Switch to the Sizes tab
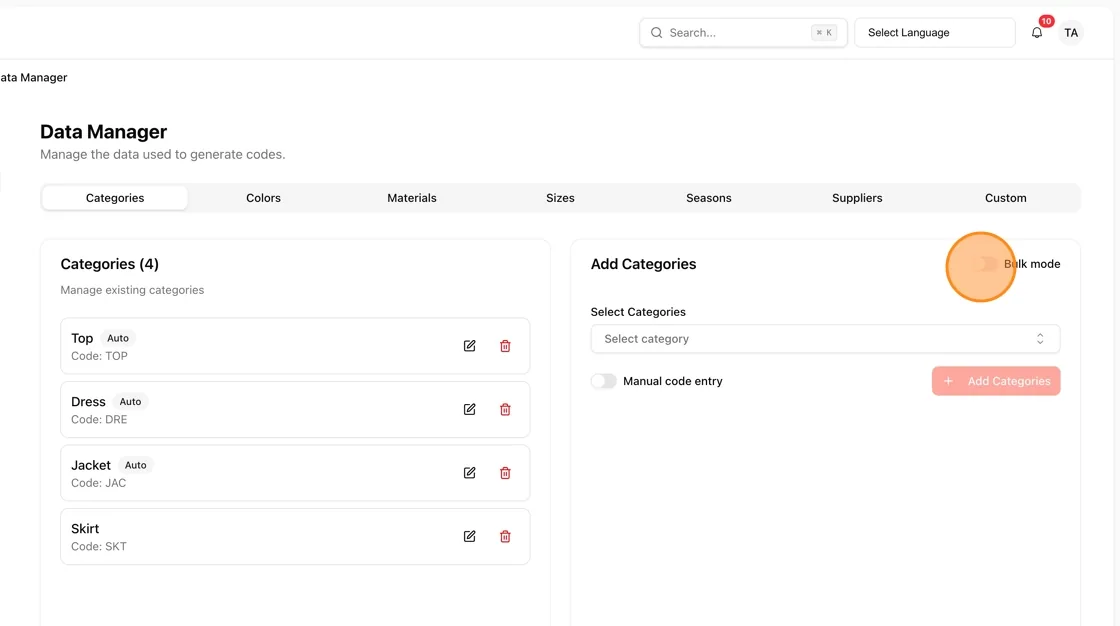The width and height of the screenshot is (1120, 626). coord(560,198)
